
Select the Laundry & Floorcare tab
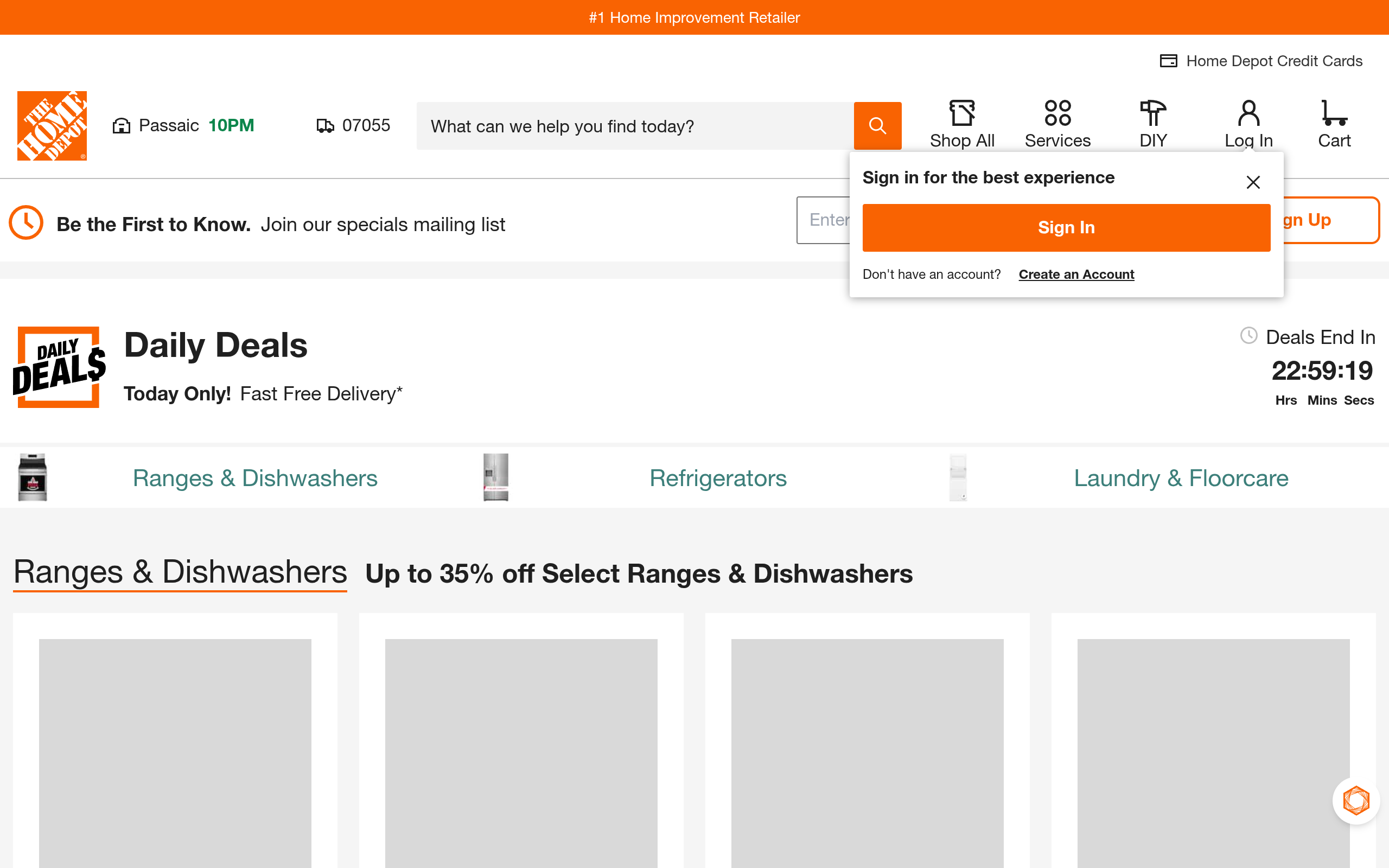[x=1181, y=477]
